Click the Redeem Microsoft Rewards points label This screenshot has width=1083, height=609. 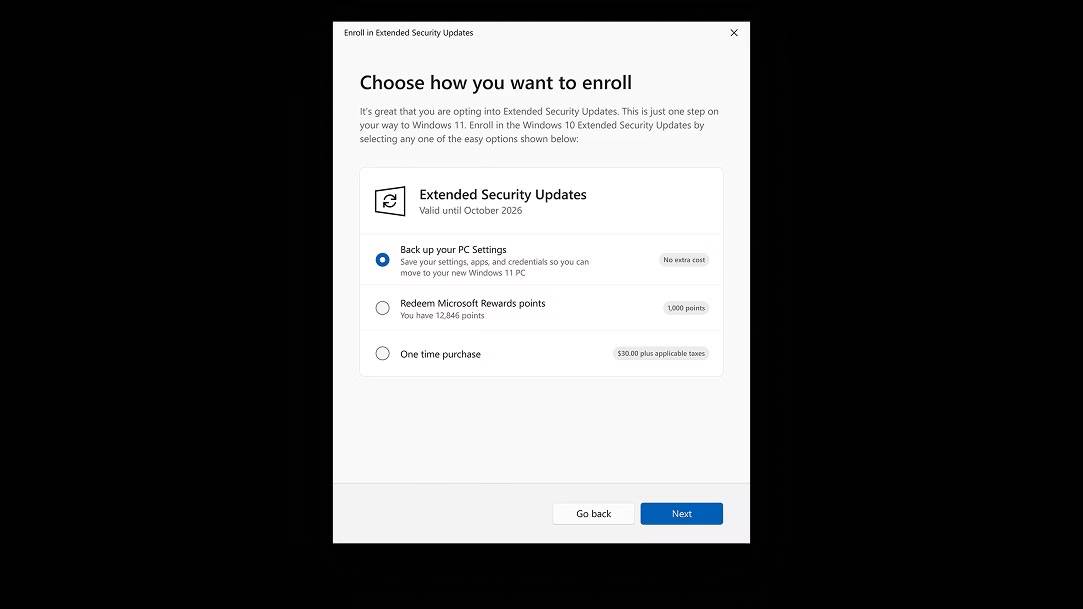(x=472, y=303)
